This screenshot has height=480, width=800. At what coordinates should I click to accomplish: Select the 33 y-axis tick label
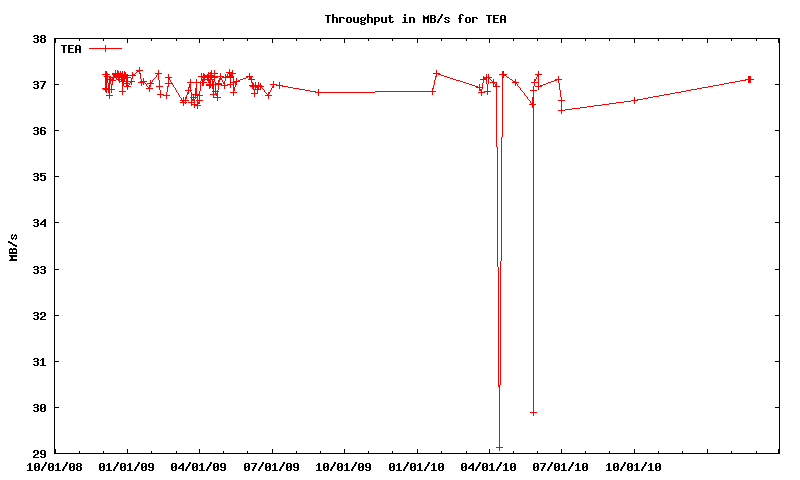coord(40,269)
